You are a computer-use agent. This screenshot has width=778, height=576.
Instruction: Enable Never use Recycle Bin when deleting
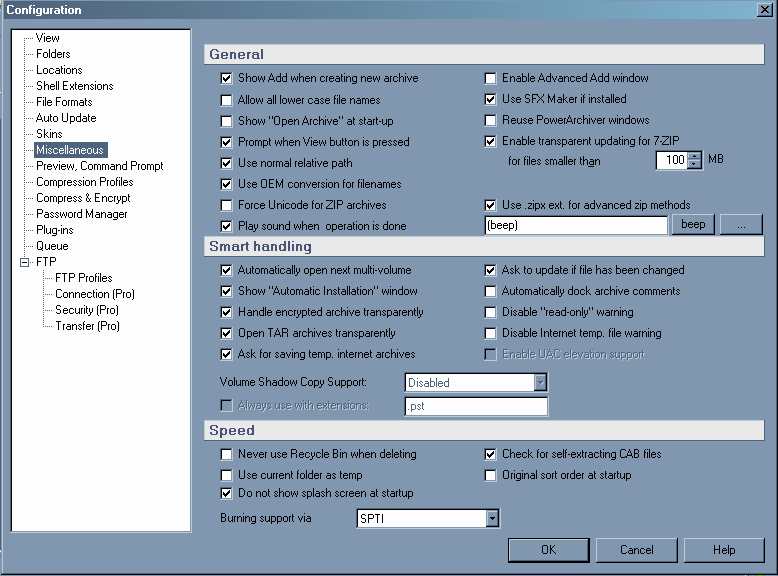point(226,454)
